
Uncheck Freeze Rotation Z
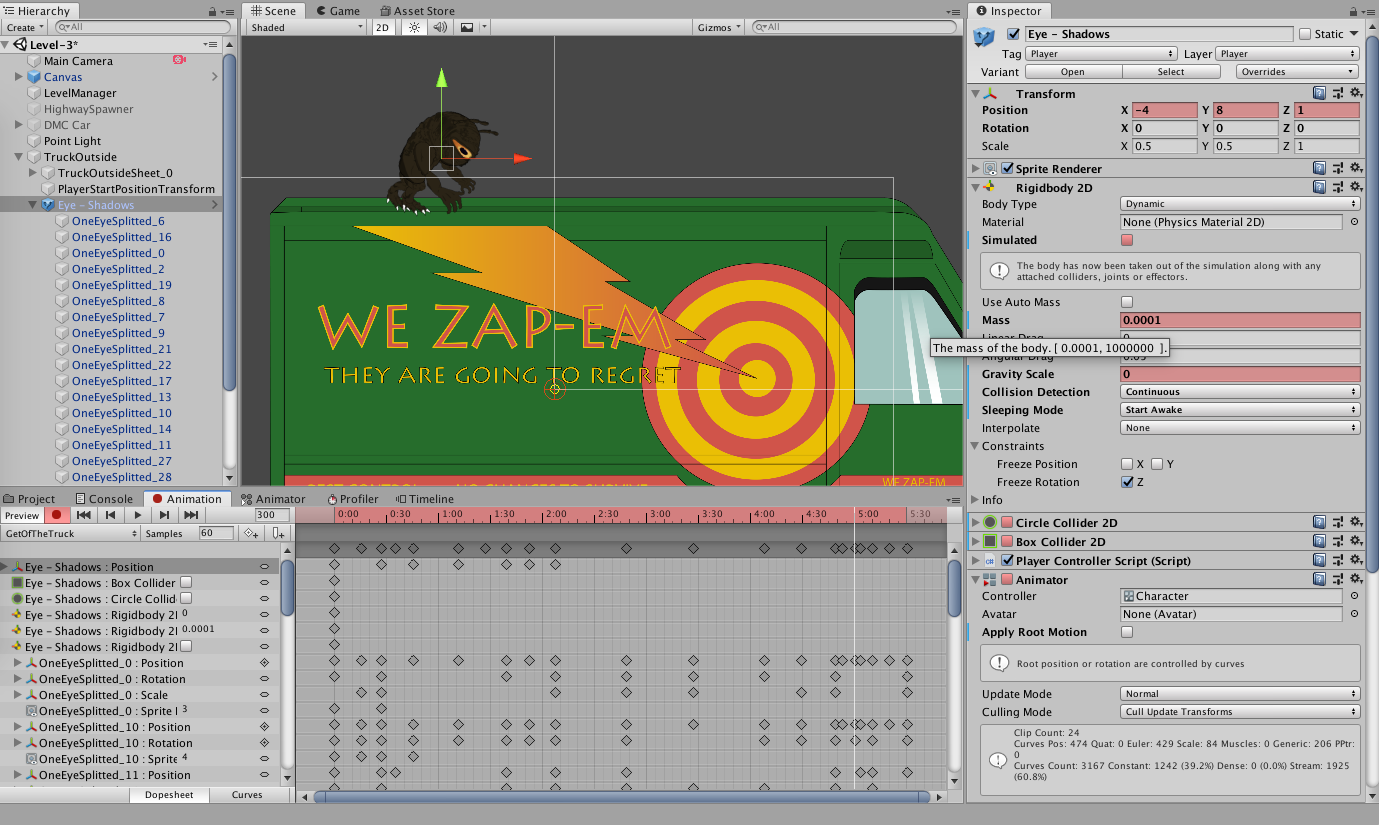click(x=1127, y=482)
